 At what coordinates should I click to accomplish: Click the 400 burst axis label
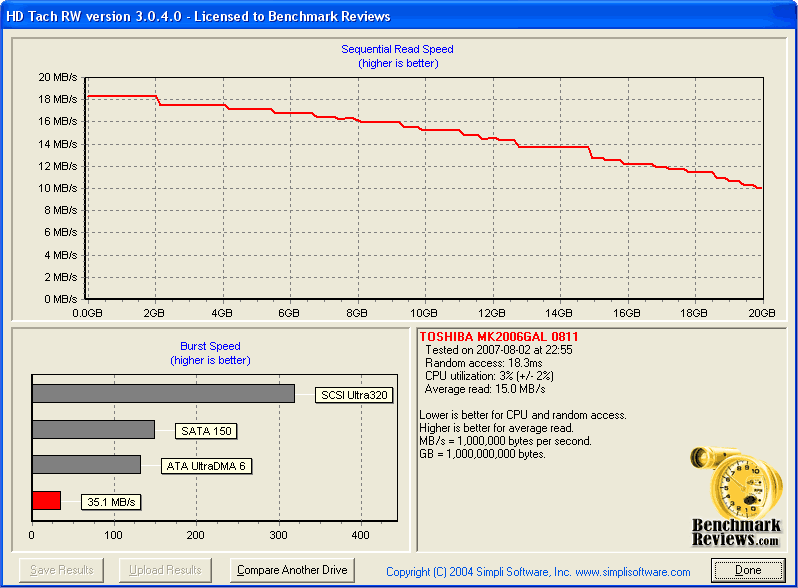point(360,535)
